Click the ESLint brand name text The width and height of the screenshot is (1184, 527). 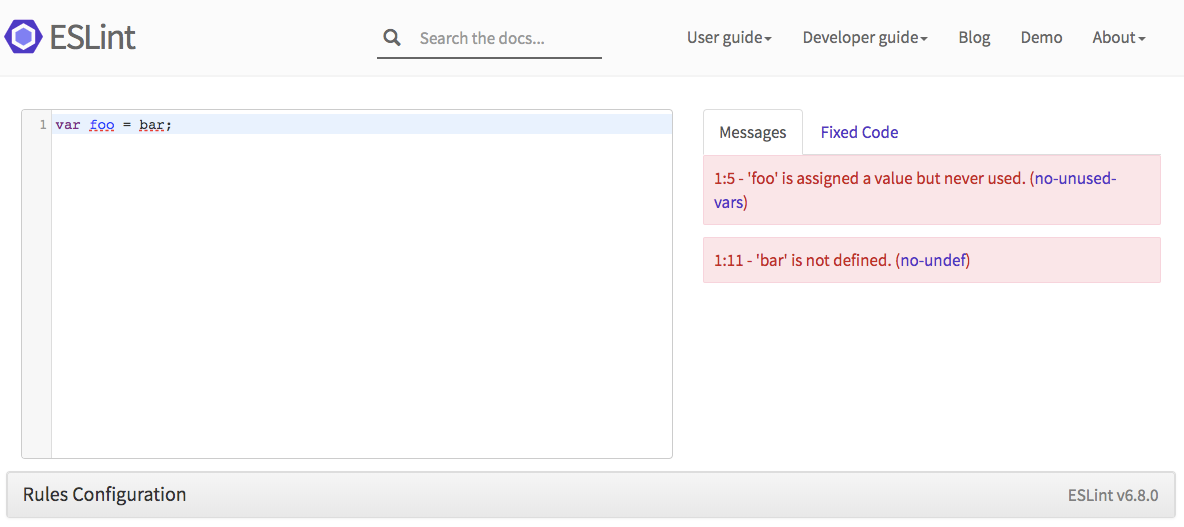click(92, 37)
